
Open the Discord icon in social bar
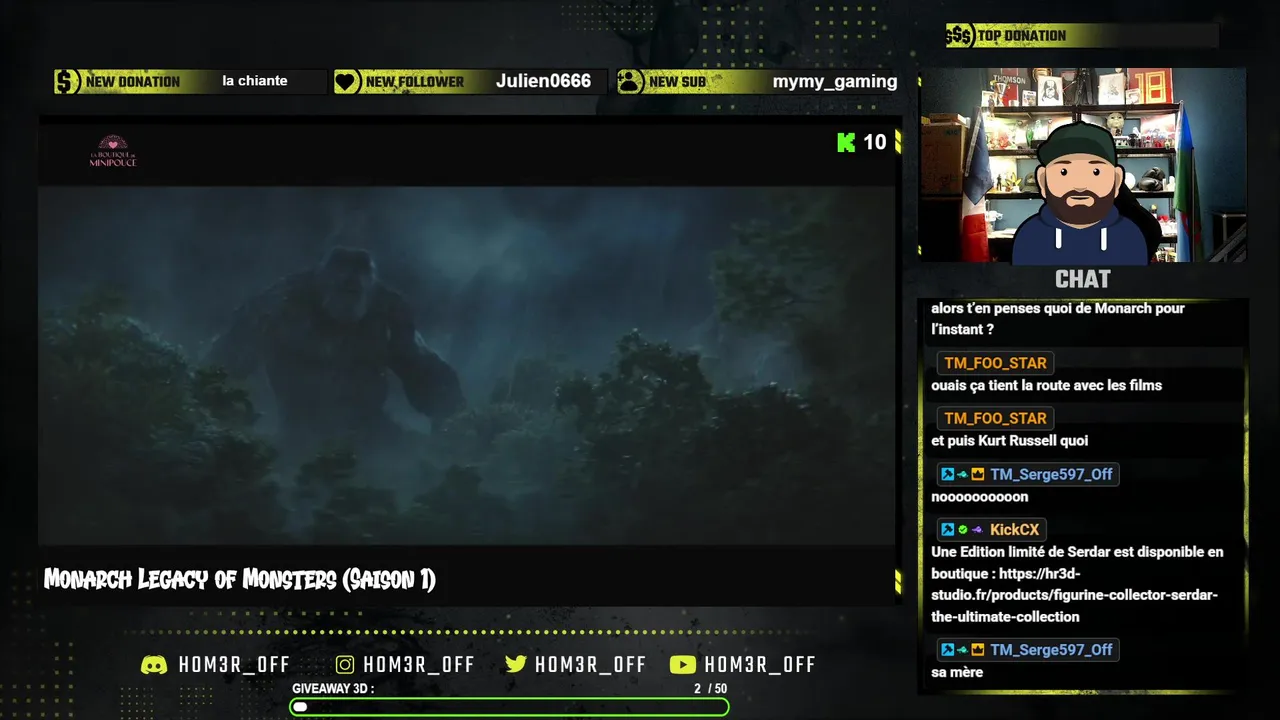pos(154,665)
